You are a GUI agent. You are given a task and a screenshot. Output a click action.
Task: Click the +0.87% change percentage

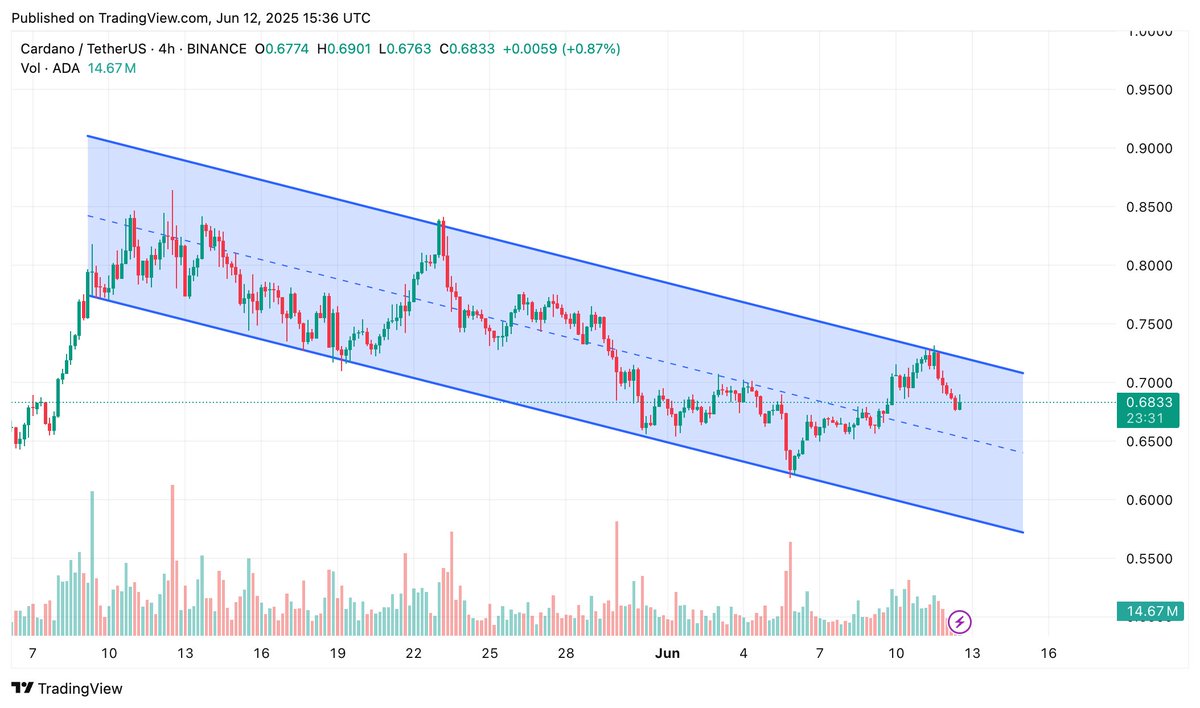[x=590, y=48]
